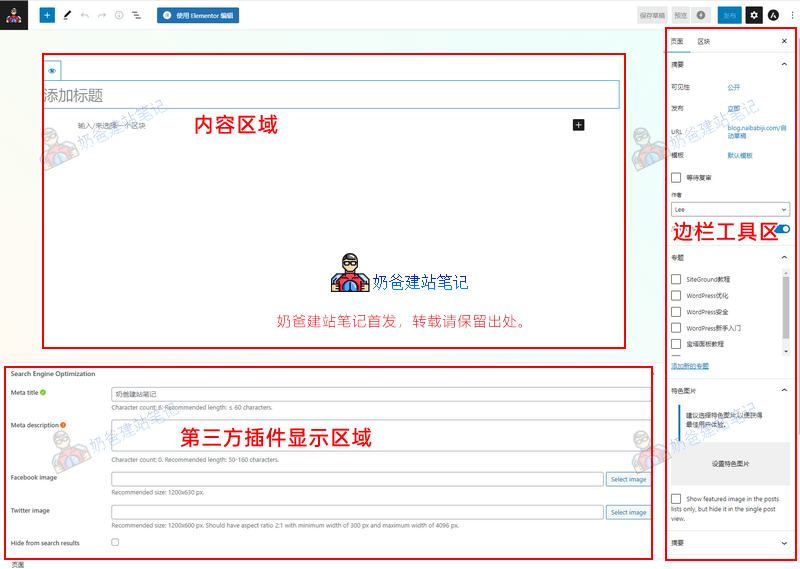Check Hide from search results checkbox

[x=115, y=542]
